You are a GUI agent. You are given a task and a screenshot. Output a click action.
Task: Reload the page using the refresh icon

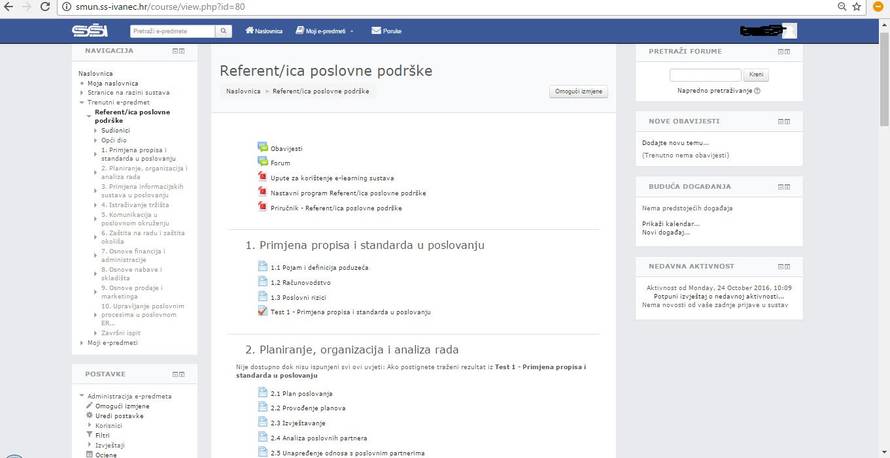45,7
